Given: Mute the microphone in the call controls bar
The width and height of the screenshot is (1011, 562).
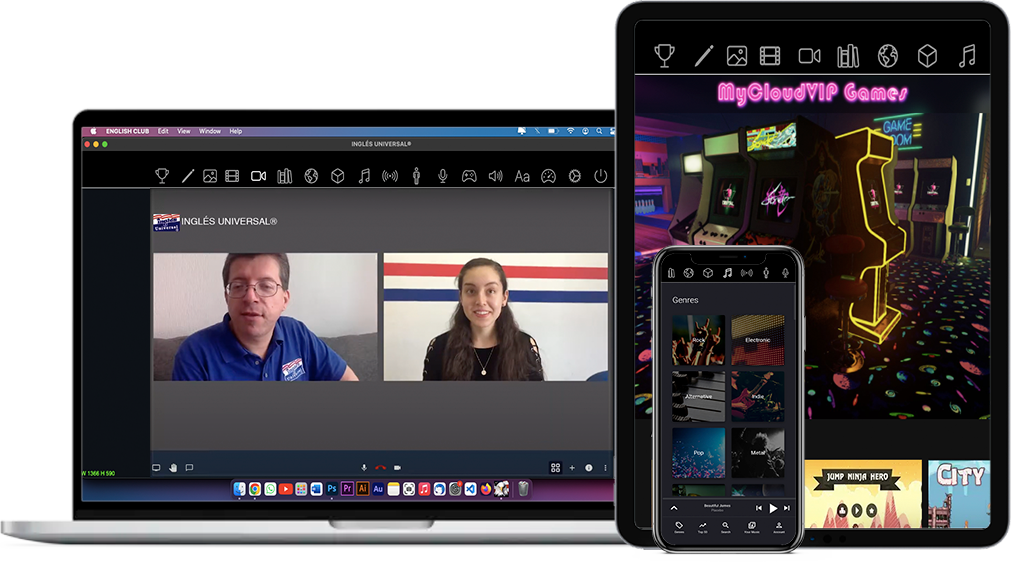Looking at the screenshot, I should [363, 467].
